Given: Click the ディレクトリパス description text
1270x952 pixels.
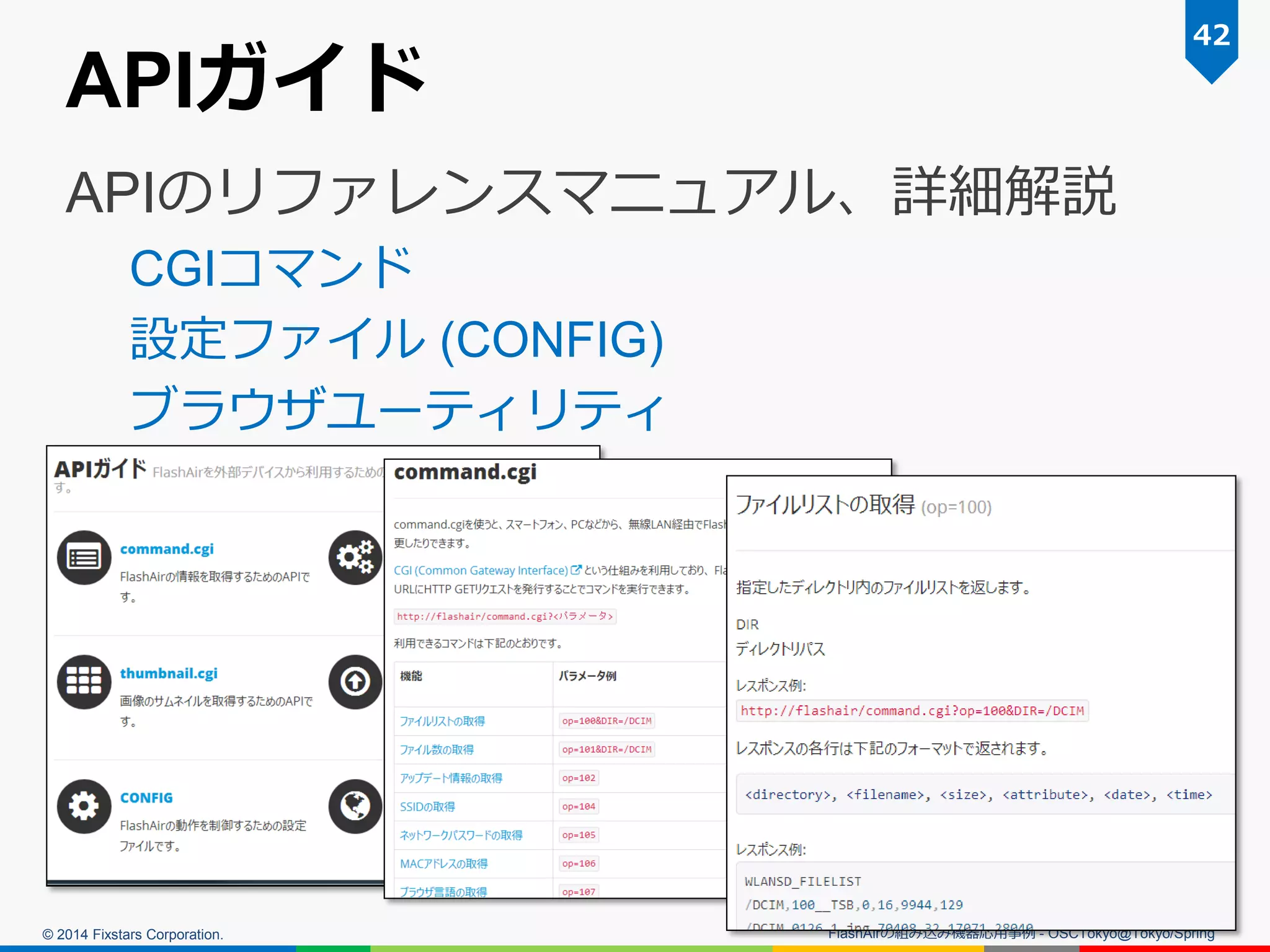Looking at the screenshot, I should pyautogui.click(x=780, y=649).
